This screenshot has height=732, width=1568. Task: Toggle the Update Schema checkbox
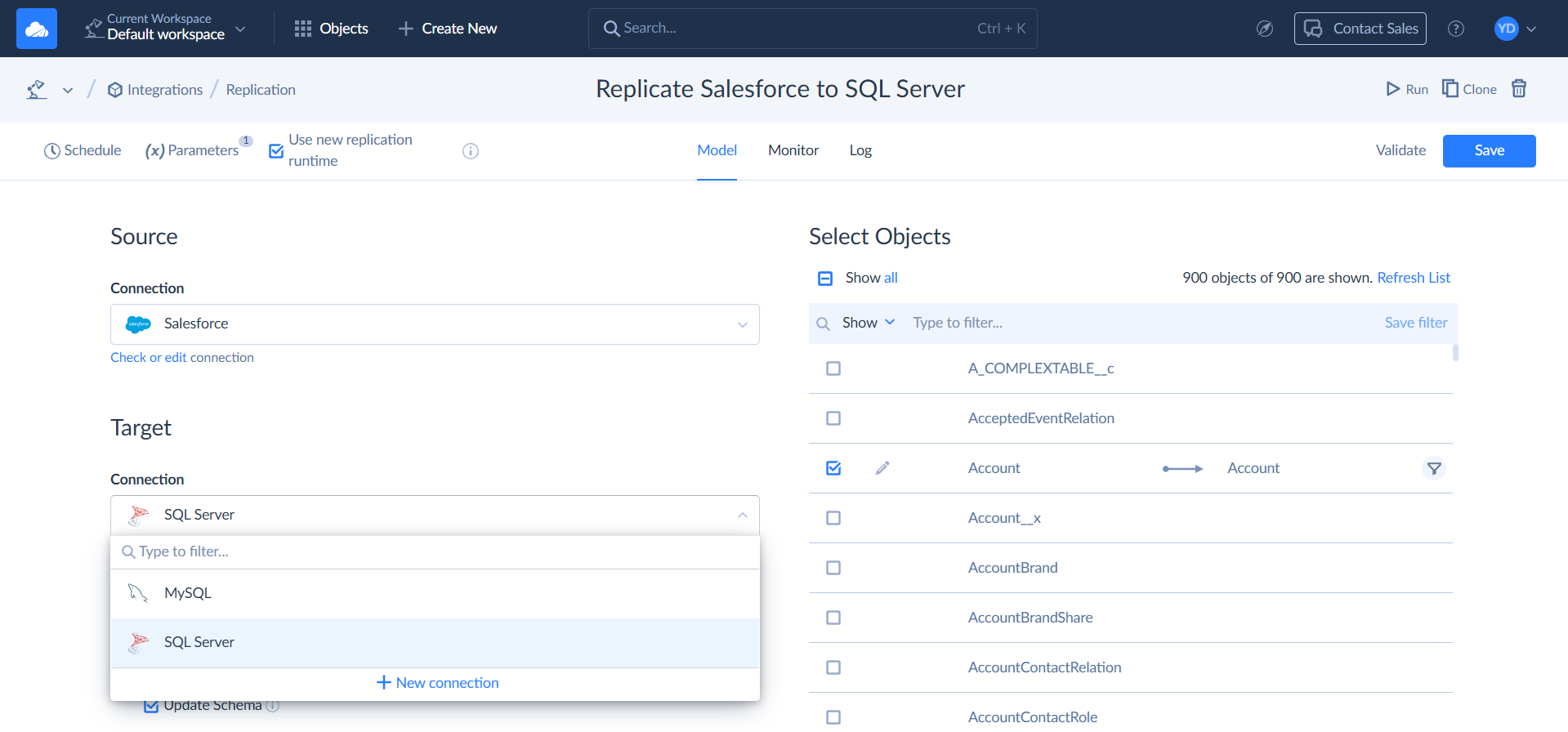click(x=151, y=706)
